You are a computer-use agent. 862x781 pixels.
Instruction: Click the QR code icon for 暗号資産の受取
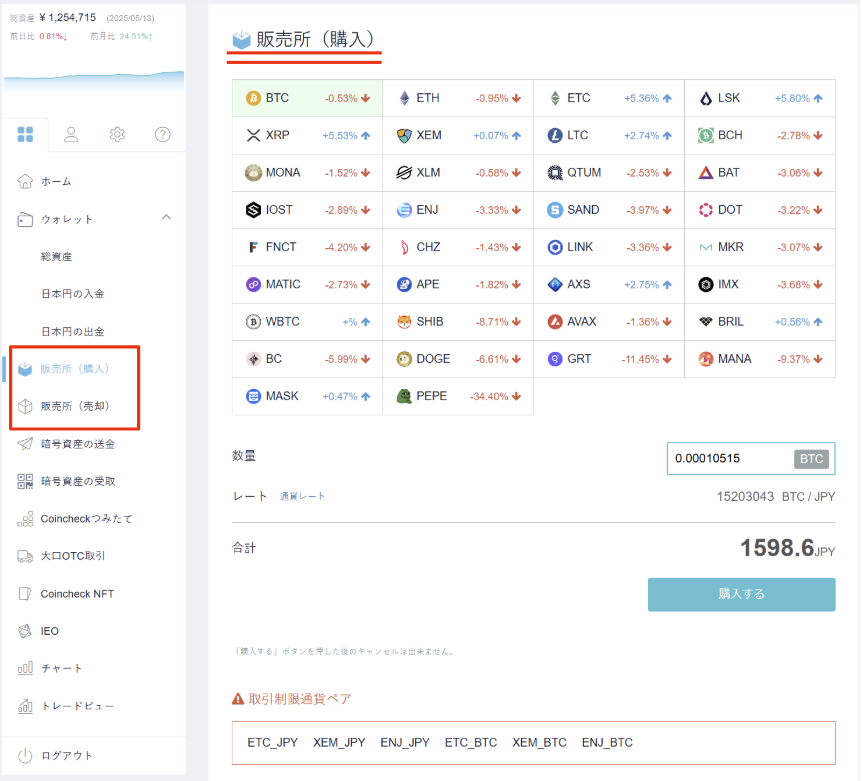pyautogui.click(x=25, y=481)
